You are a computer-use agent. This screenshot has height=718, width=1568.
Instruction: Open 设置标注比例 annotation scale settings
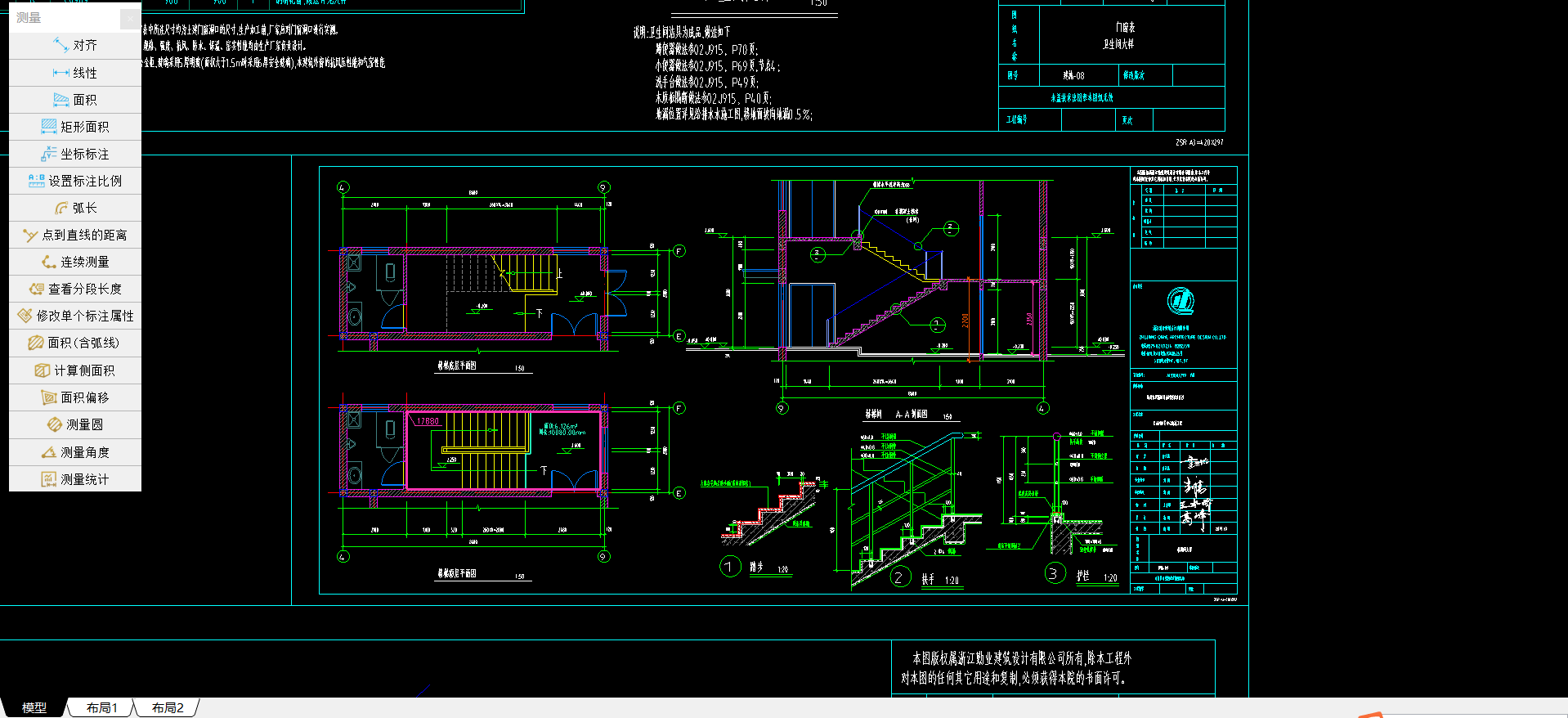coord(75,181)
